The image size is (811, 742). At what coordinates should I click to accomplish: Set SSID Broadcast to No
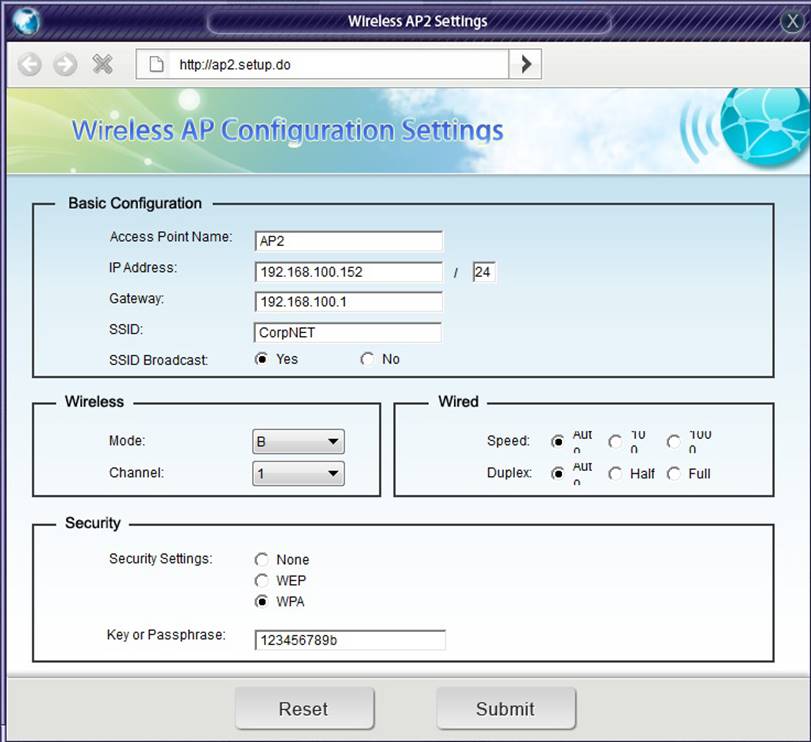click(x=367, y=359)
